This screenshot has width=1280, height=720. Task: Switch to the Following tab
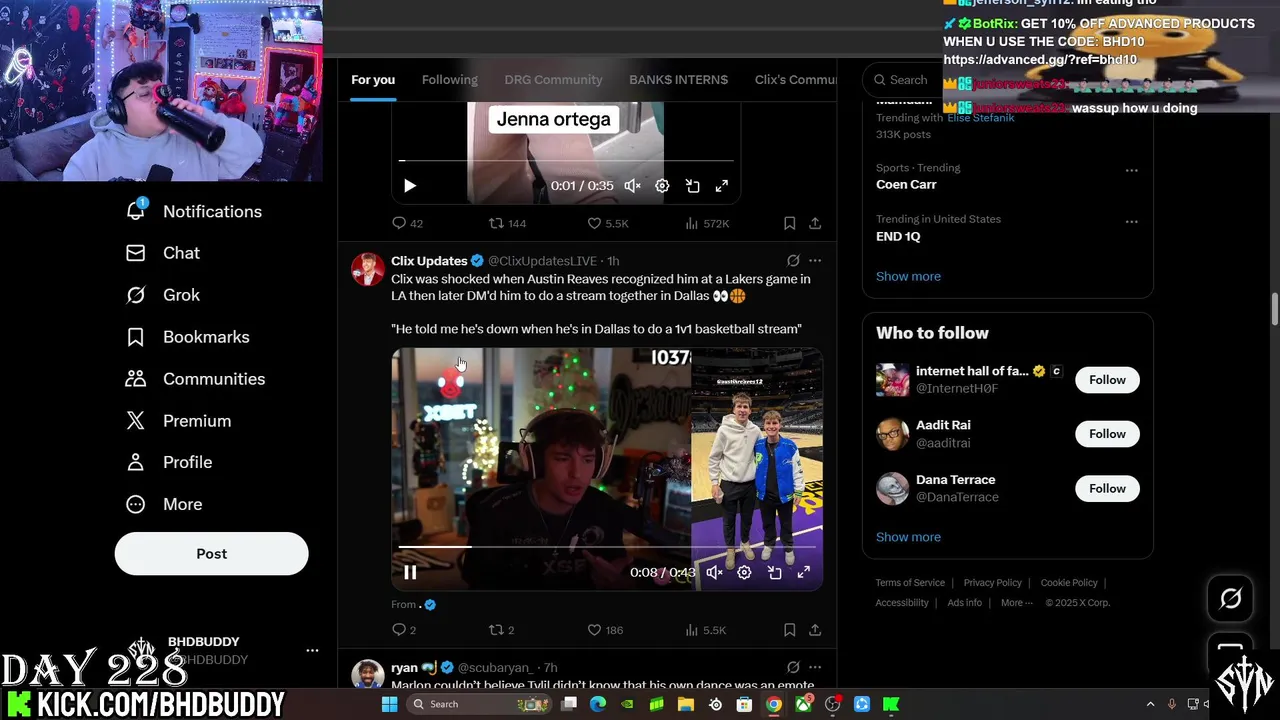coord(450,80)
